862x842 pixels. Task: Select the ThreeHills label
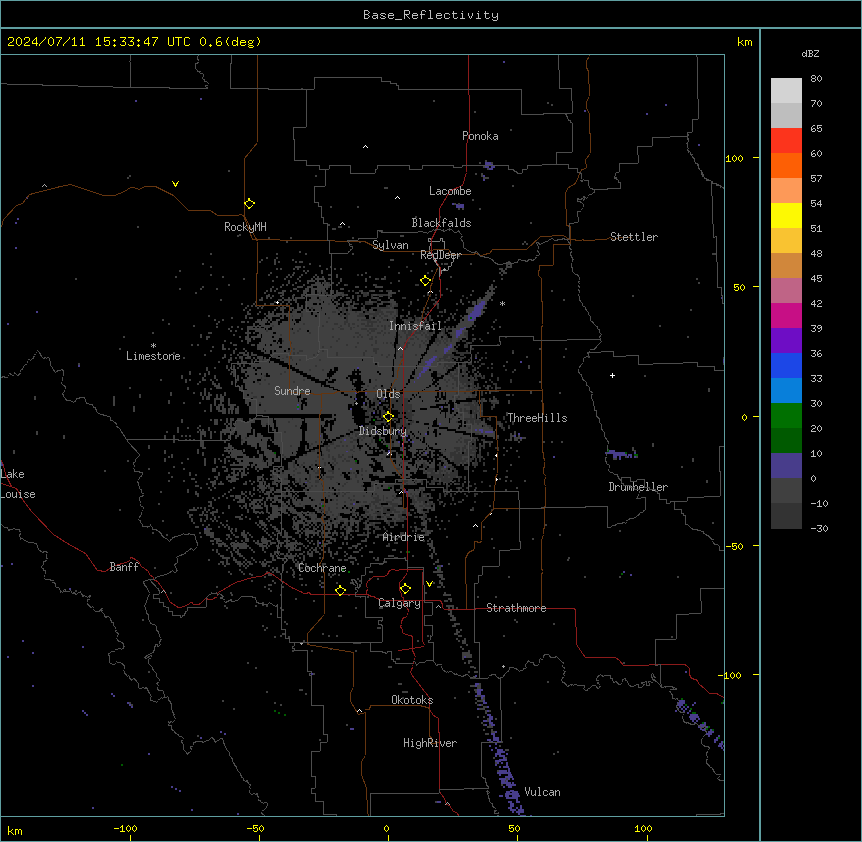(x=537, y=418)
